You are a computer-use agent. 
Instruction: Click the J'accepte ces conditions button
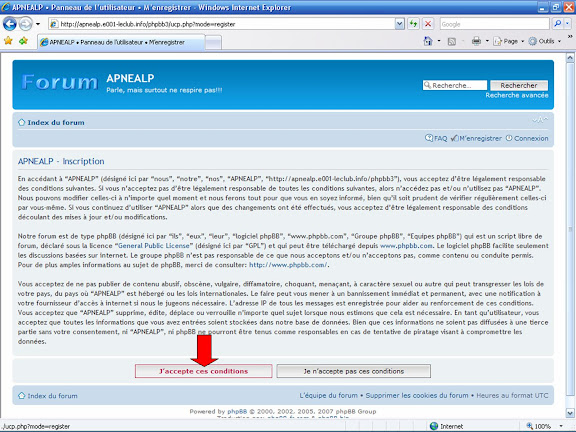[204, 371]
